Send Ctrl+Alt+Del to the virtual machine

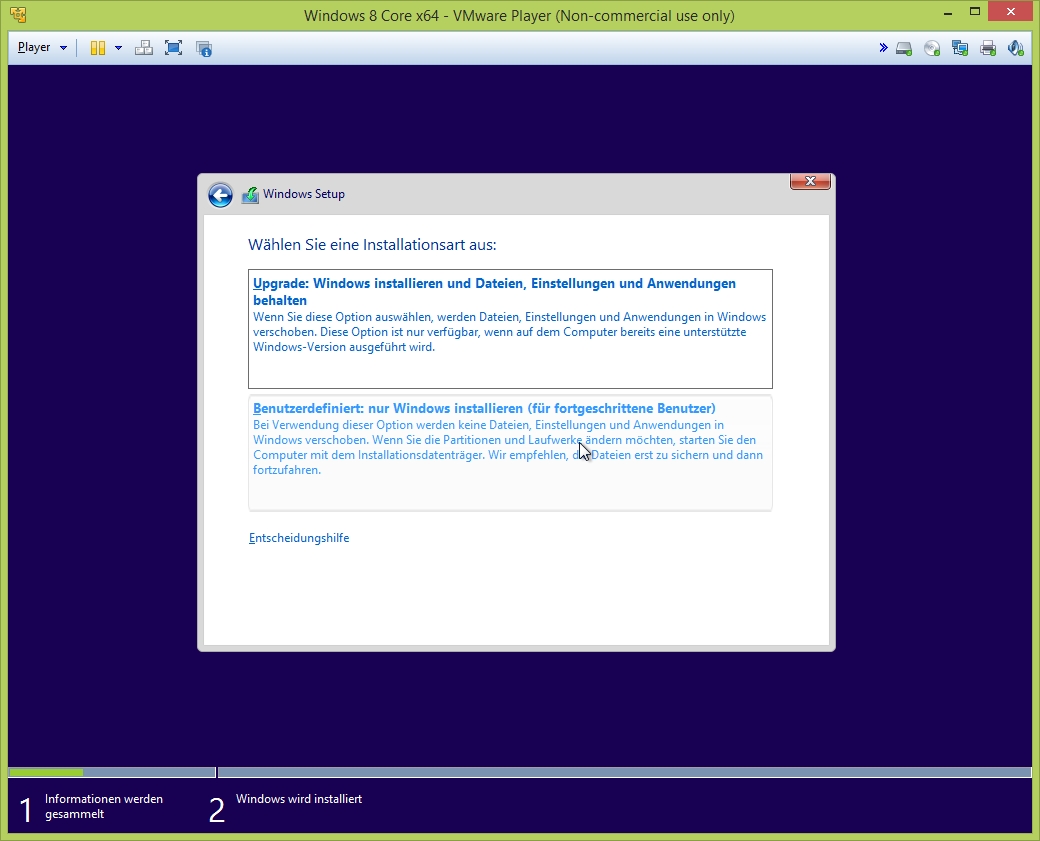click(143, 48)
